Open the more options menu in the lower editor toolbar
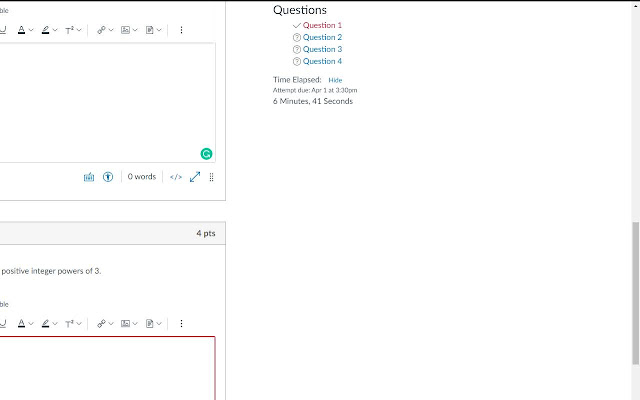 181,323
